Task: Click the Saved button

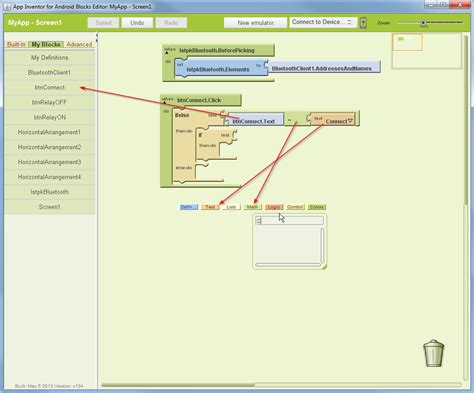Action: tap(103, 23)
